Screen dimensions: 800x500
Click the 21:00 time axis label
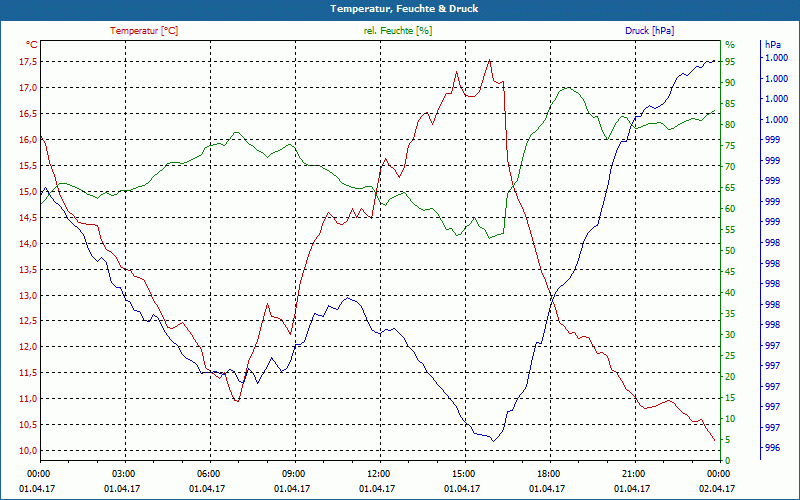633,473
